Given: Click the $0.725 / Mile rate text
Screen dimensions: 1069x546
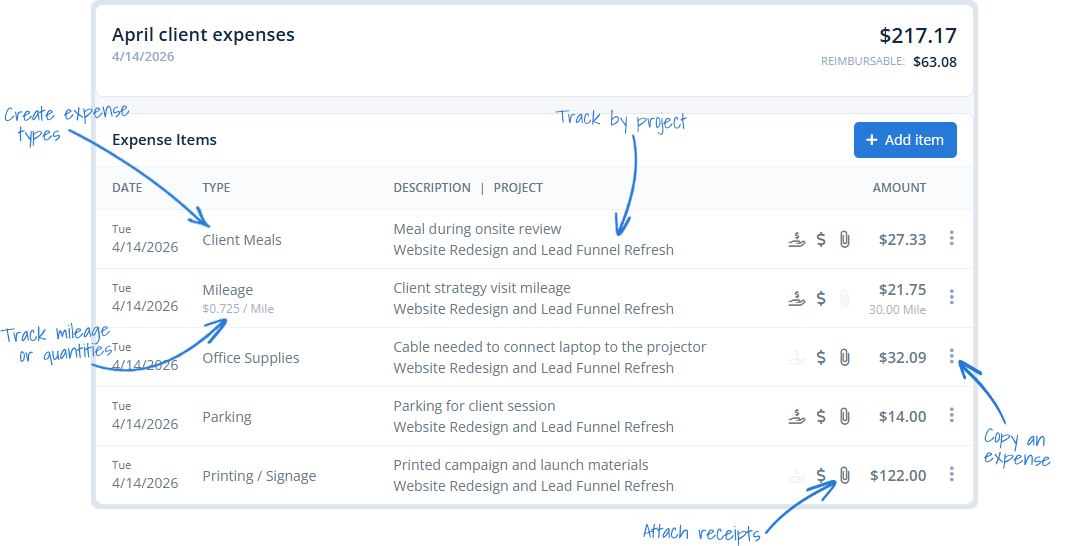Looking at the screenshot, I should tap(238, 309).
